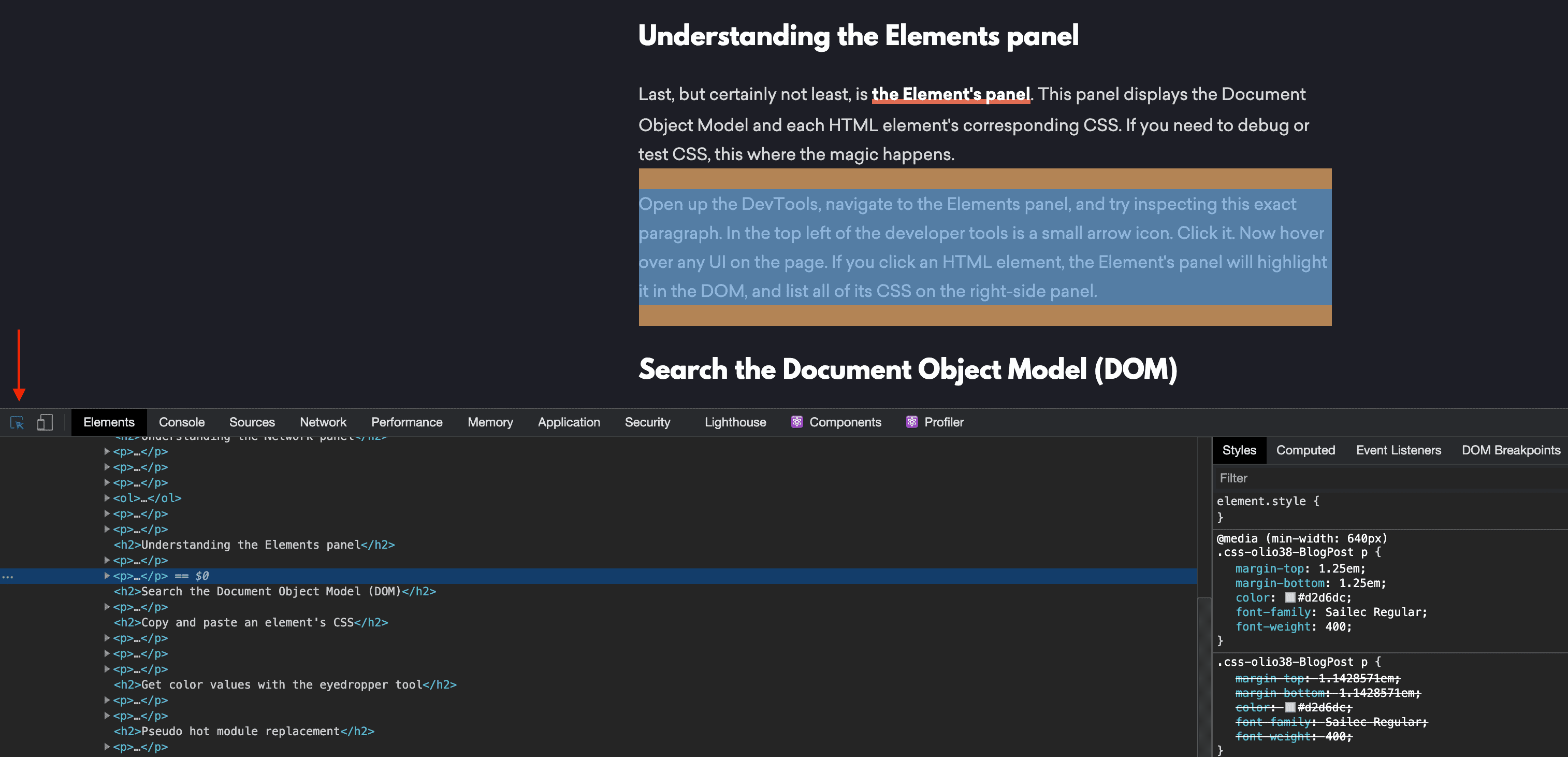Switch to the Network tab

point(323,422)
